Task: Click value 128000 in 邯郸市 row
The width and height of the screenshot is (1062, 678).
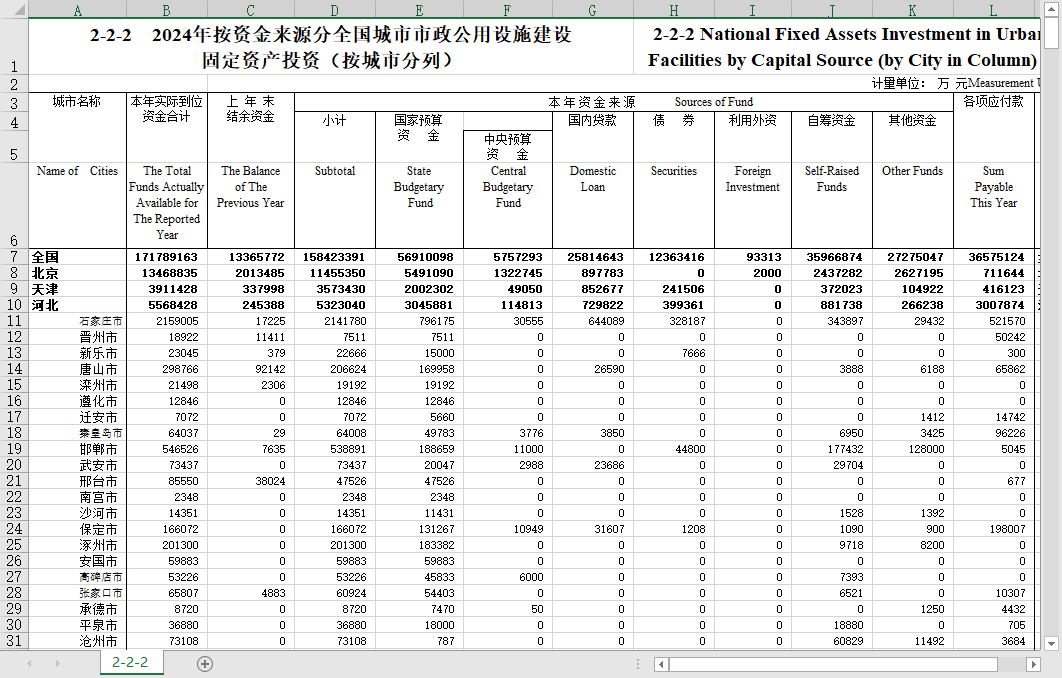Action: tap(913, 449)
